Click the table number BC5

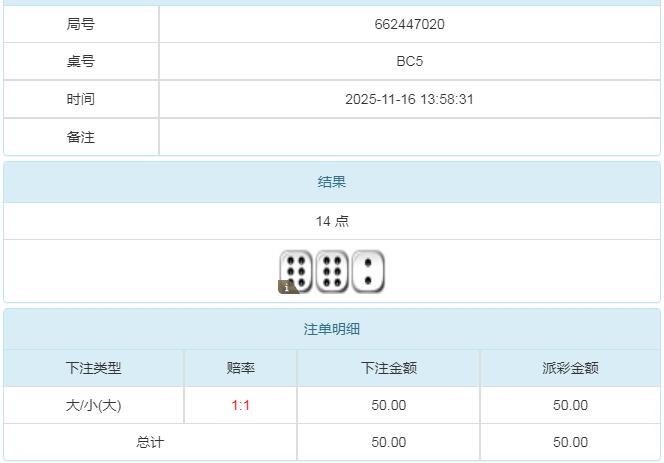409,61
